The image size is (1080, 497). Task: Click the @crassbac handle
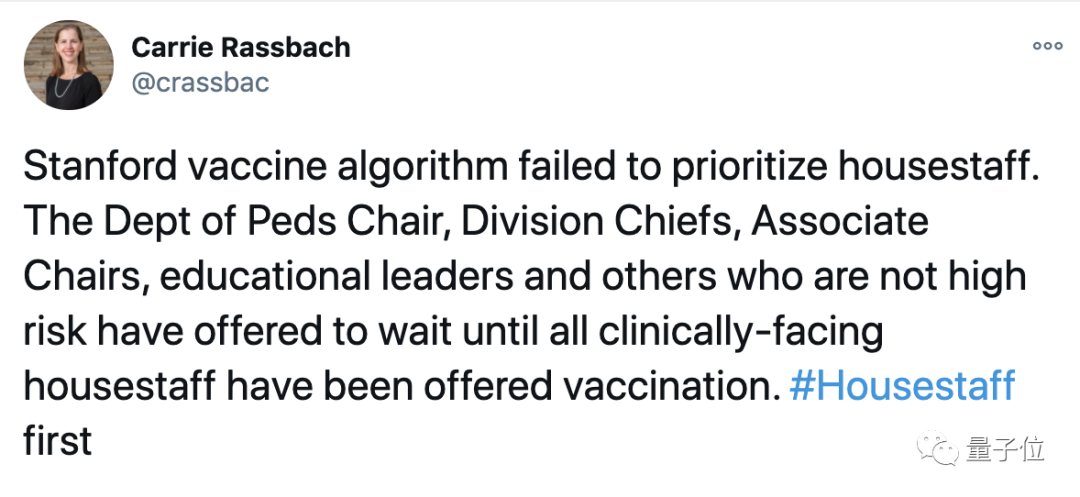pos(200,82)
